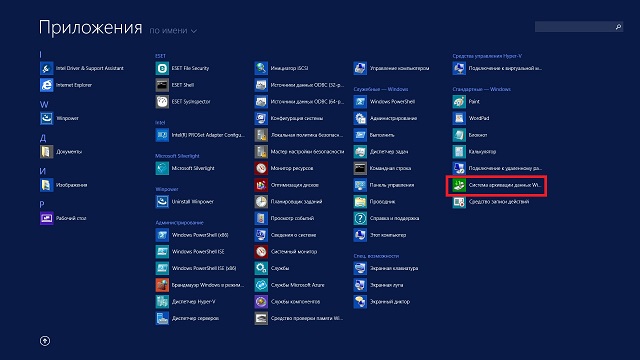The width and height of the screenshot is (640, 360).
Task: Open ESET Shell
Action: pos(175,85)
